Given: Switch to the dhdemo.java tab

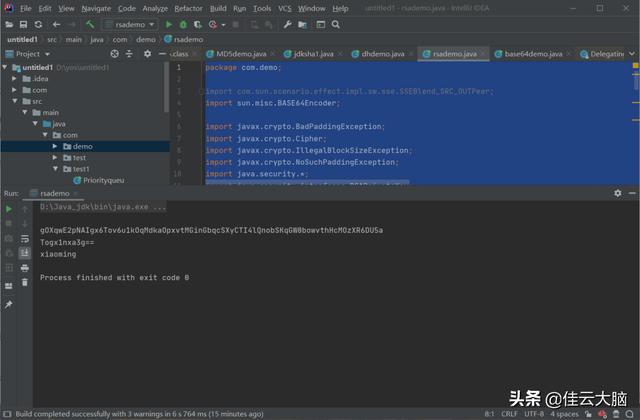Looking at the screenshot, I should coord(382,54).
